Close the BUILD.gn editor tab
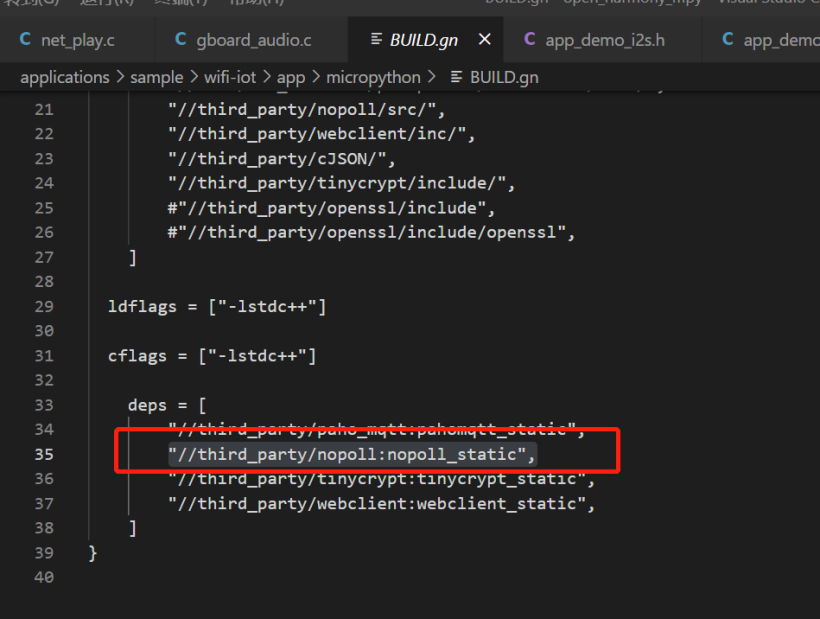Viewport: 820px width, 619px height. 485,40
